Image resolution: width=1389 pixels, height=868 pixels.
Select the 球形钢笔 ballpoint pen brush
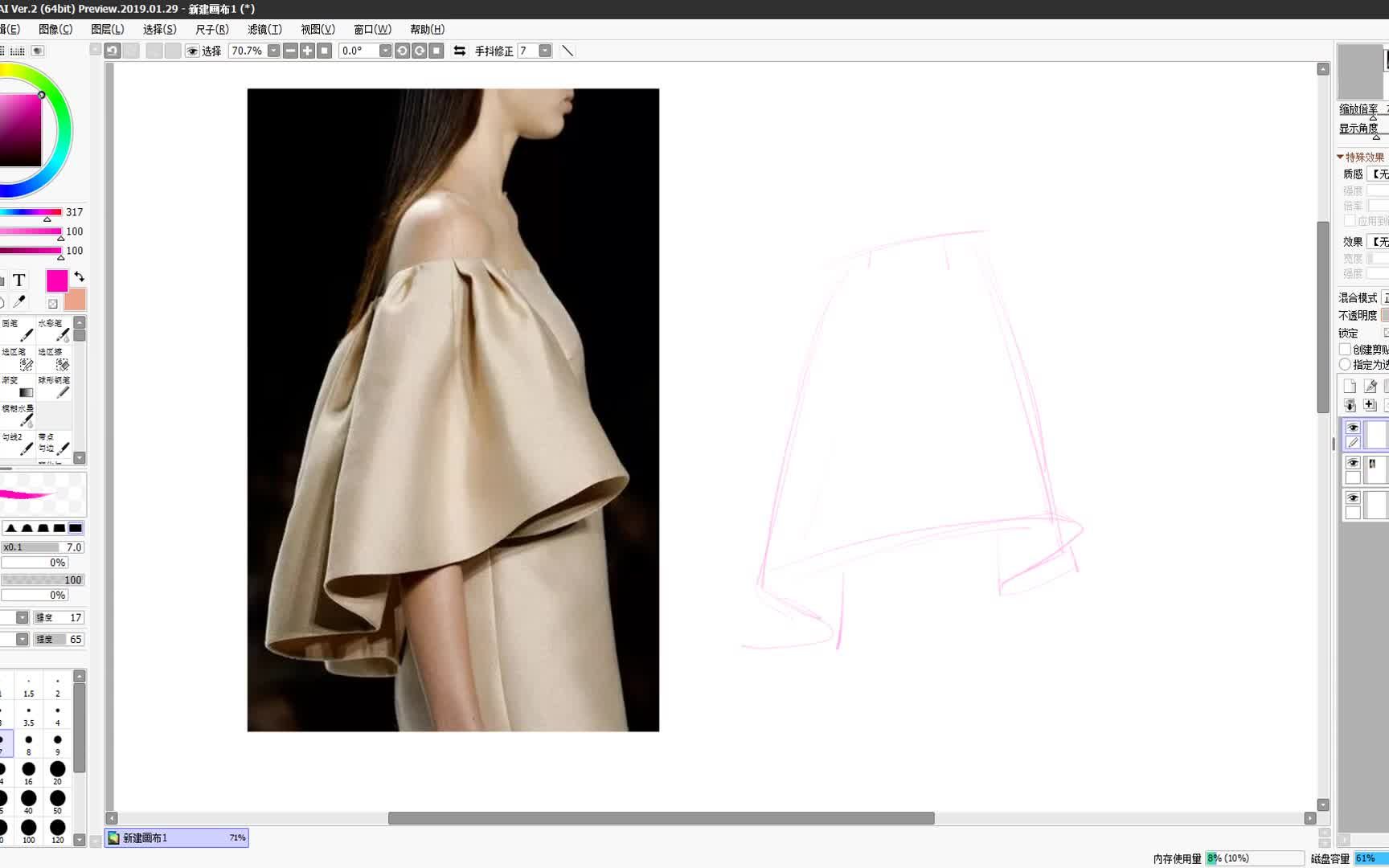(x=54, y=387)
